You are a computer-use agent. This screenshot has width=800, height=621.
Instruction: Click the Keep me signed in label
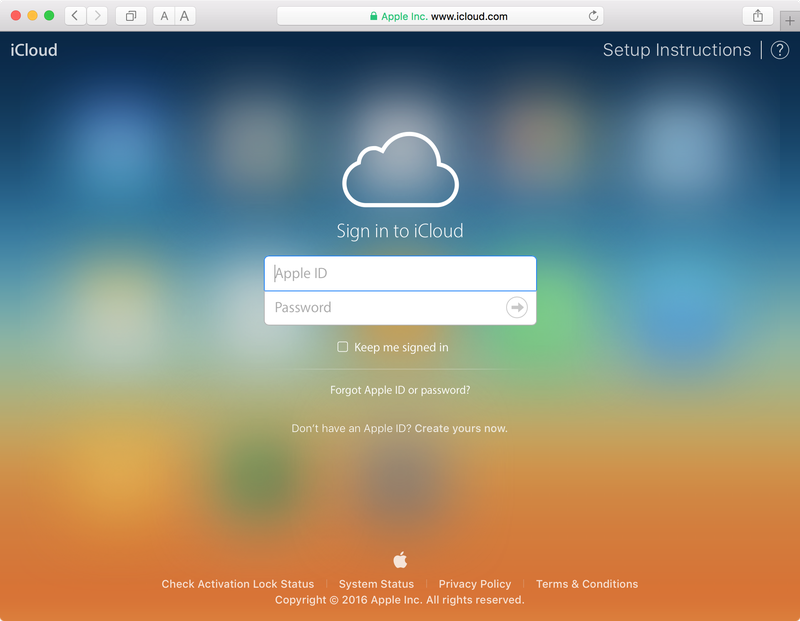point(401,347)
